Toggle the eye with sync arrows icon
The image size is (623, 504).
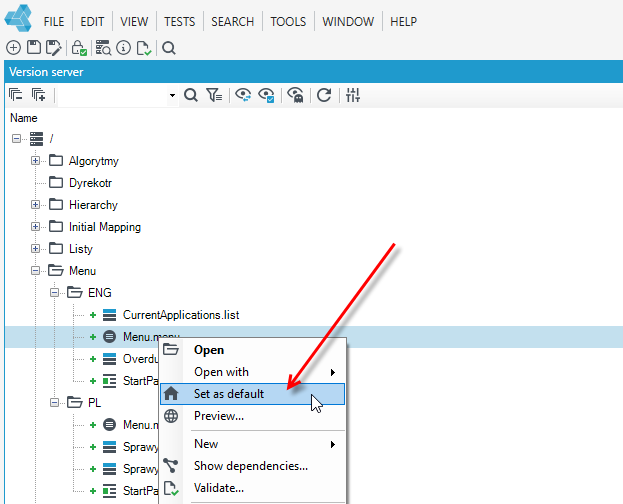(243, 95)
